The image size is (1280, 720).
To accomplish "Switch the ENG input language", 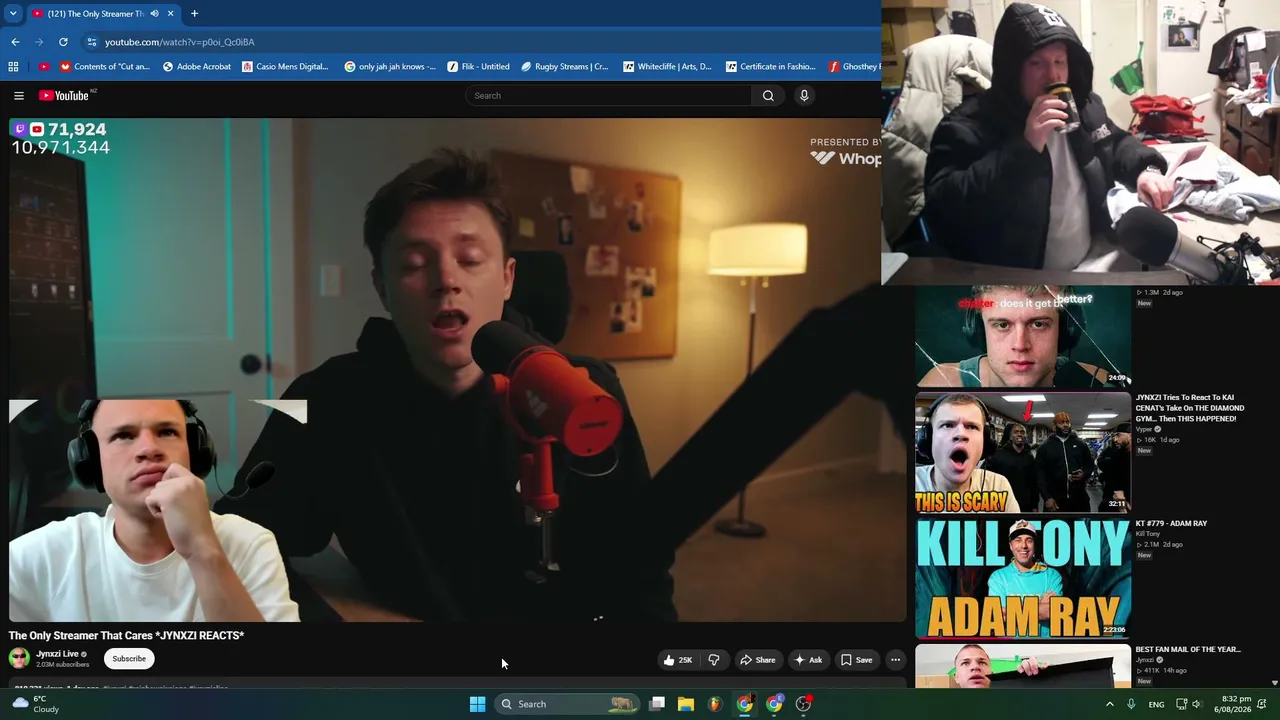I will pyautogui.click(x=1156, y=704).
